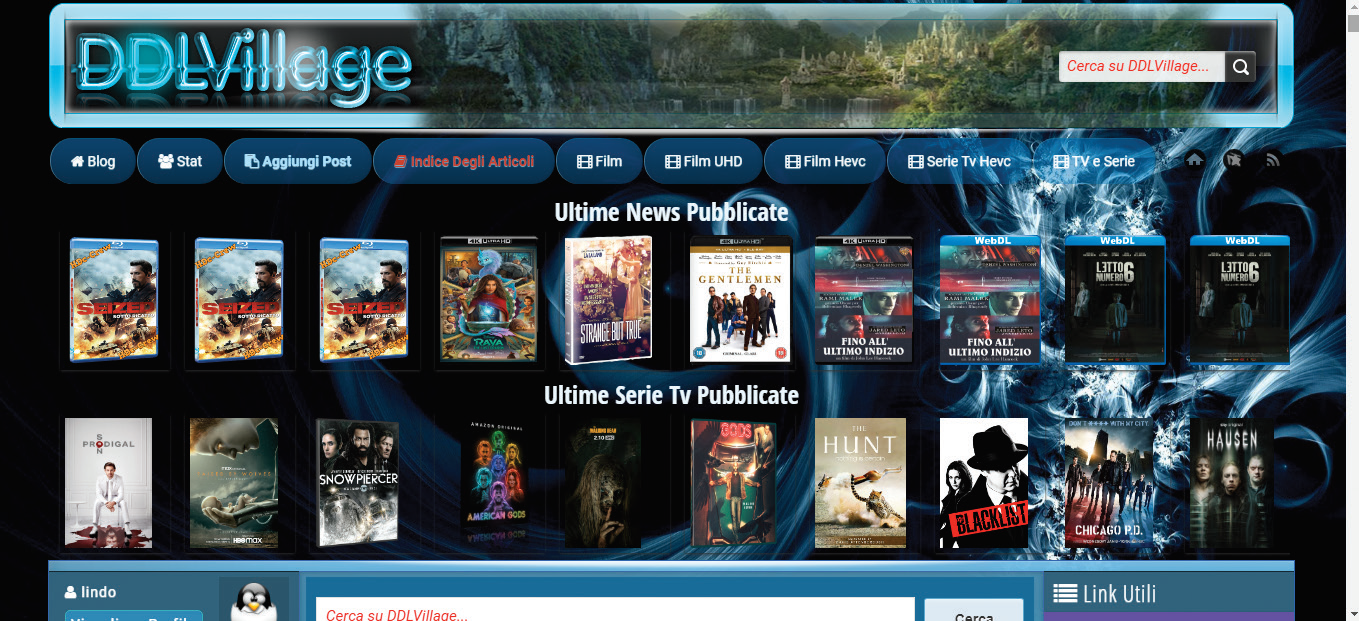Screen dimensions: 1359x621
Task: Open the Raya 4K Ultra HD cover
Action: point(489,299)
